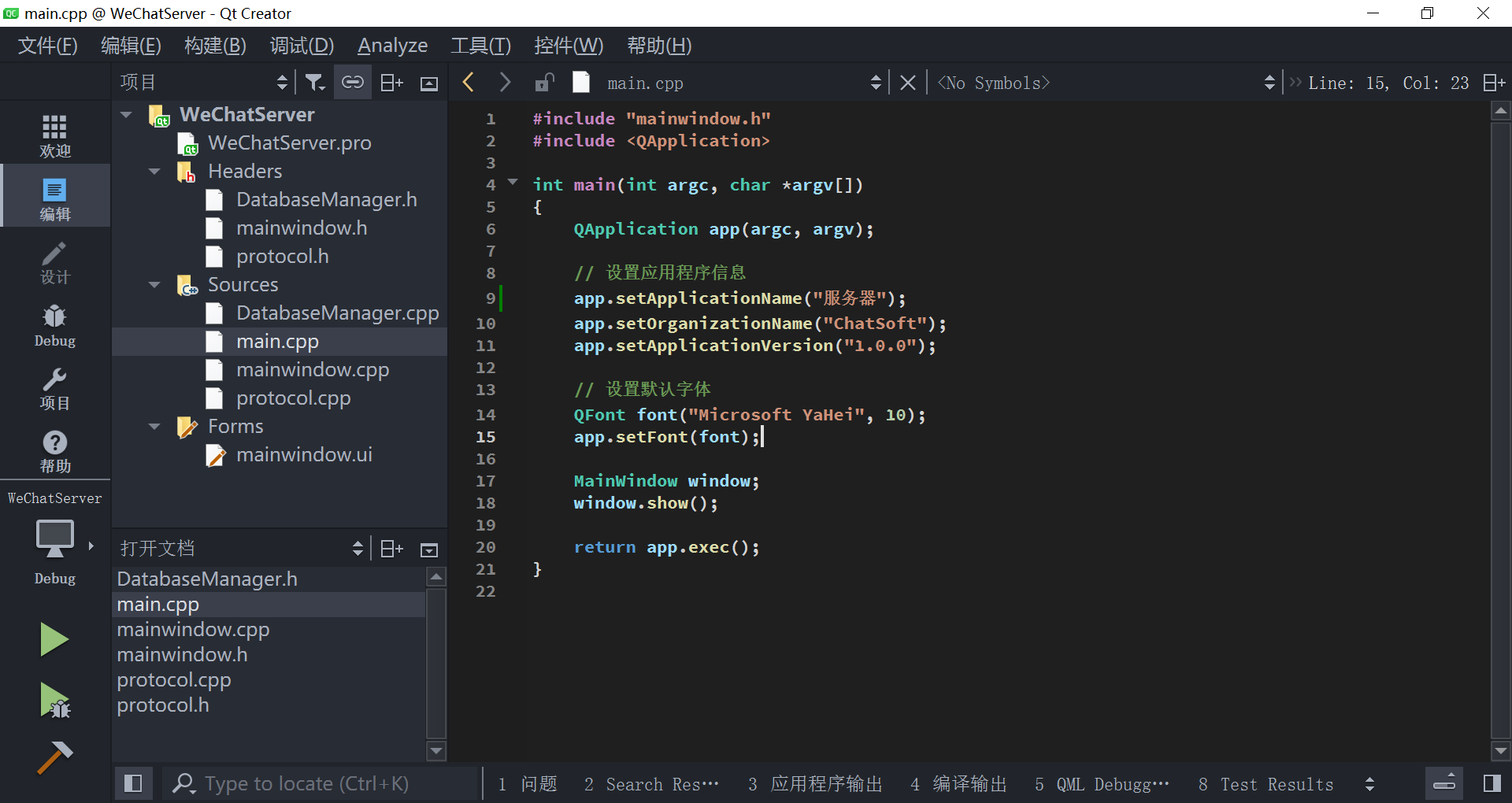Open the 编辑(E) menu
Viewport: 1512px width, 803px height.
point(131,46)
